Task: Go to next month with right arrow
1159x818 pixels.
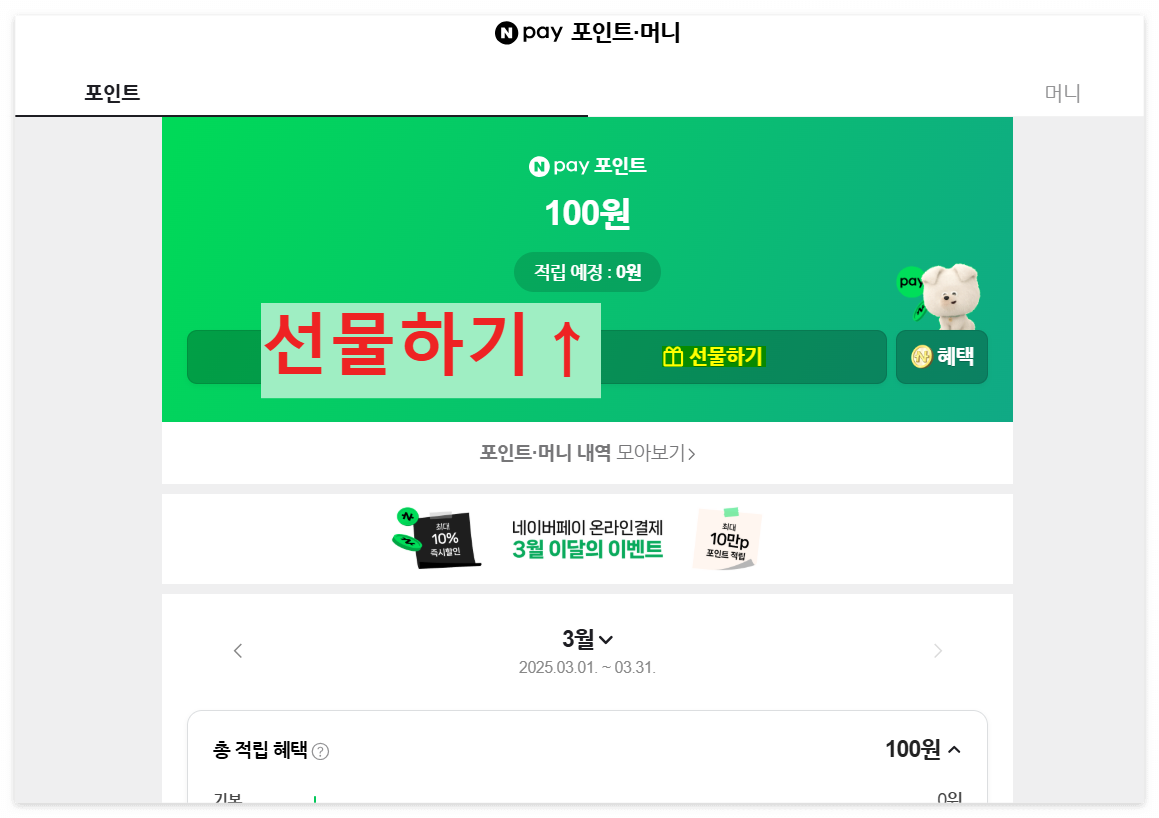Action: 937,651
